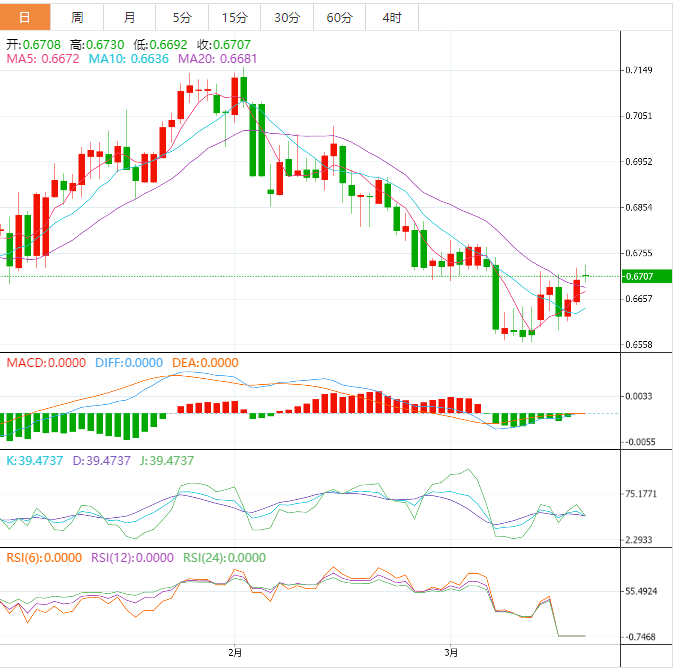Click the 3月 marker on time axis
Screen dimensions: 673x672
pos(451,653)
